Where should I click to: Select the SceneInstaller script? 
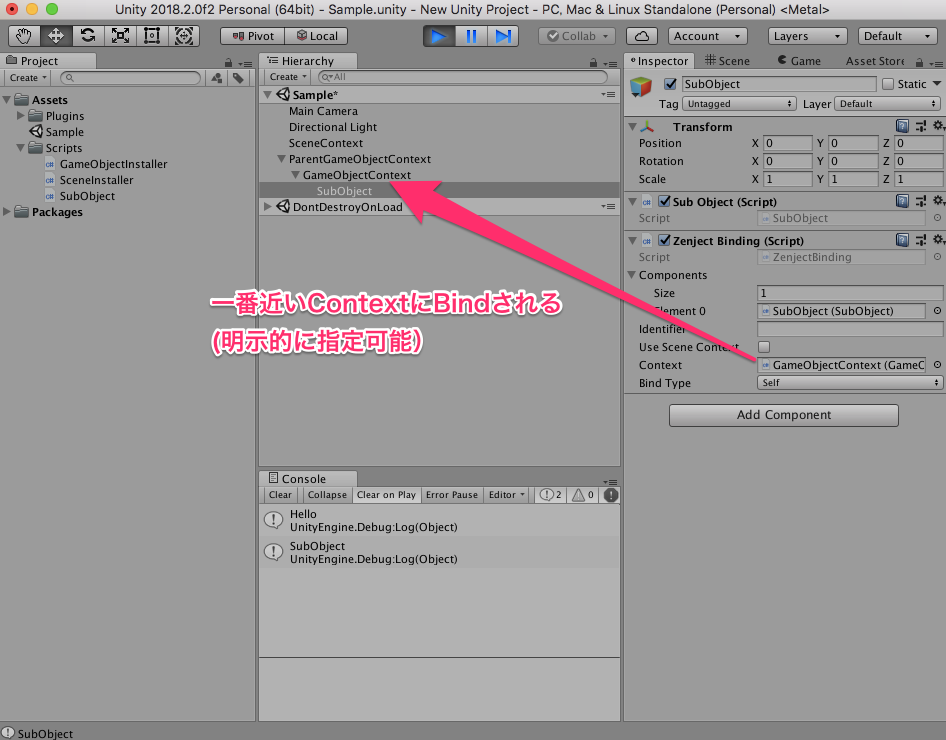[97, 180]
